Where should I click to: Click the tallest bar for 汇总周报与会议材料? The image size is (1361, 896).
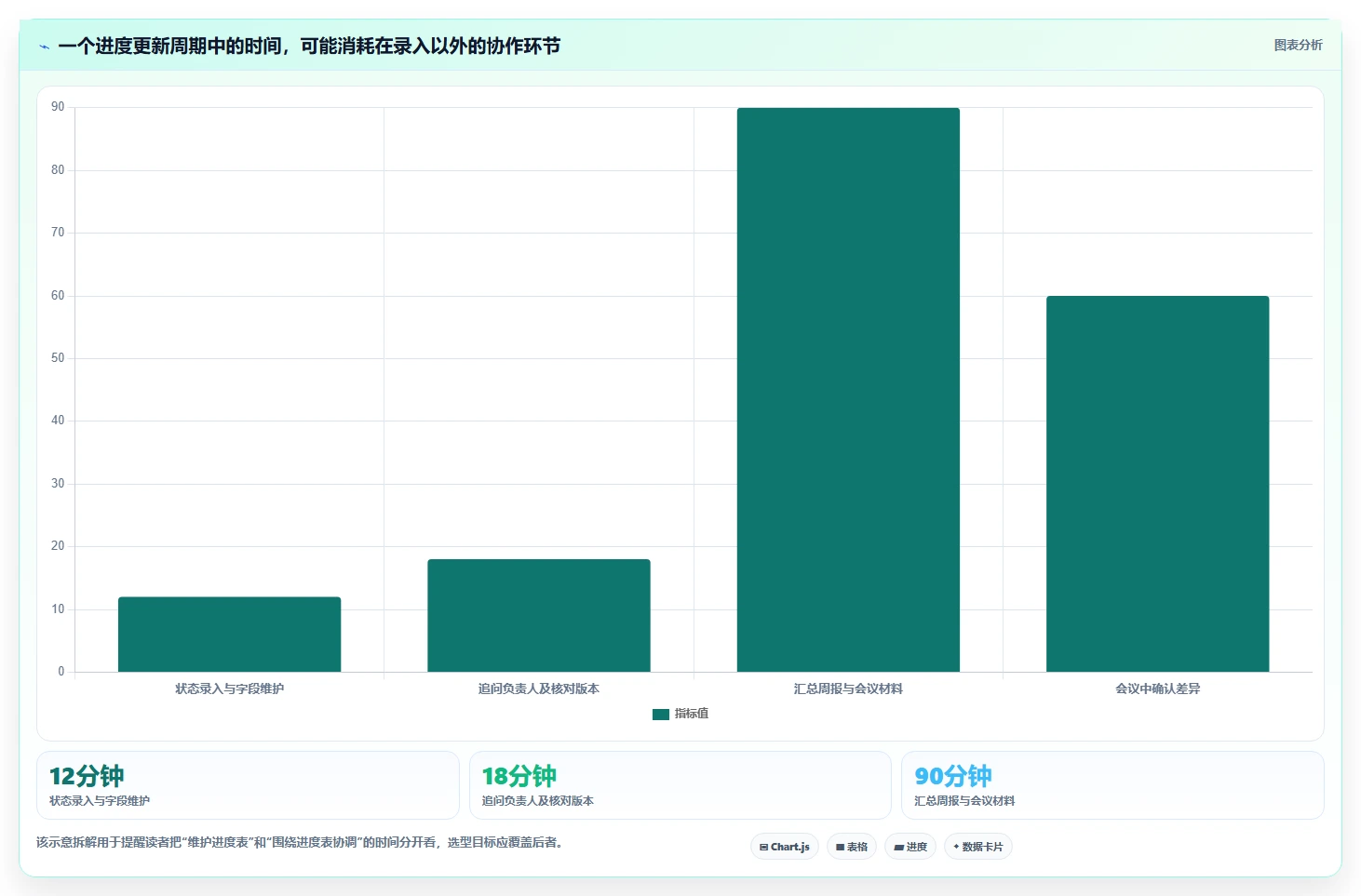pyautogui.click(x=848, y=390)
